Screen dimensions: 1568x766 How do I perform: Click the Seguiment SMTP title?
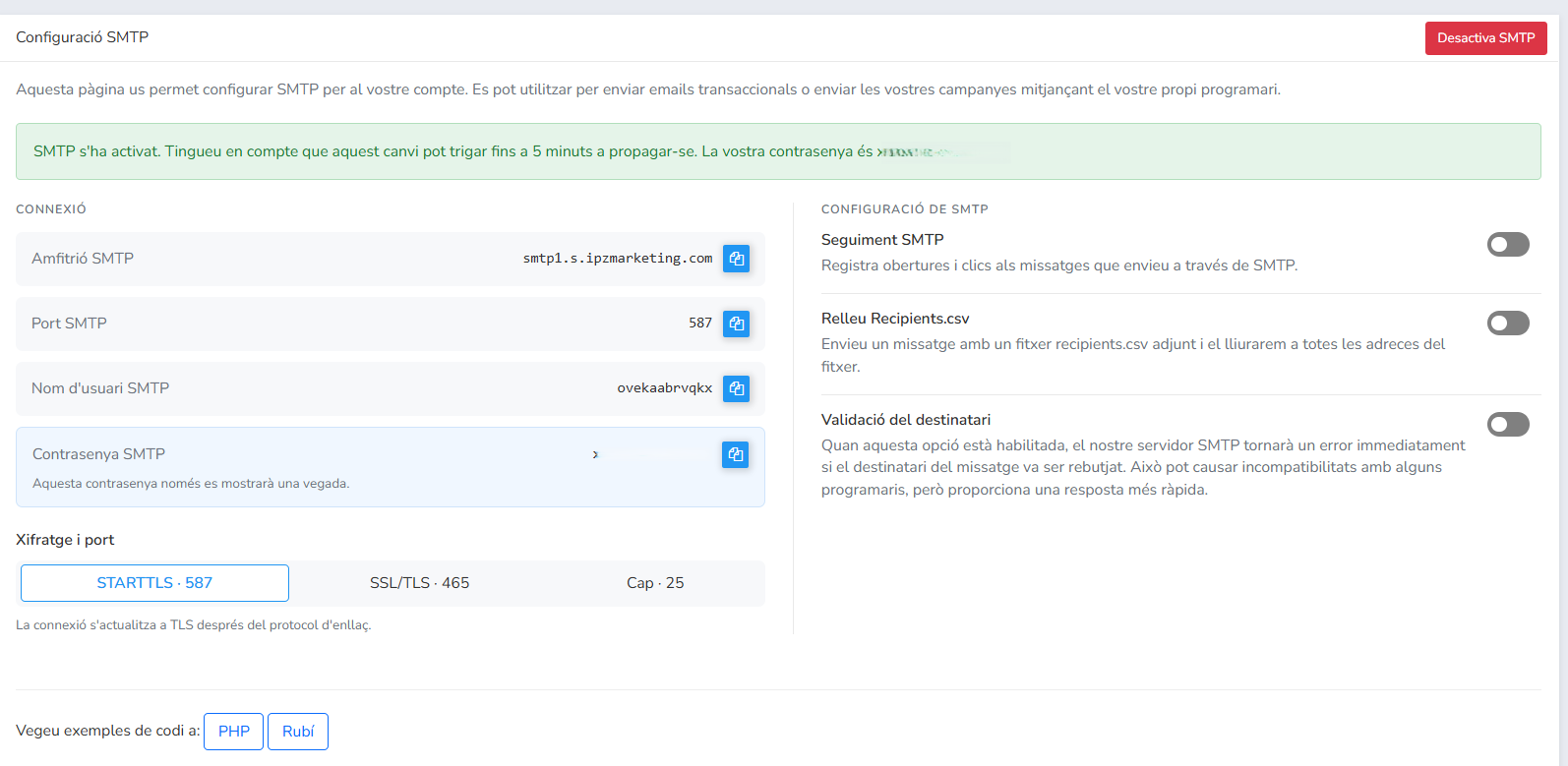click(882, 240)
